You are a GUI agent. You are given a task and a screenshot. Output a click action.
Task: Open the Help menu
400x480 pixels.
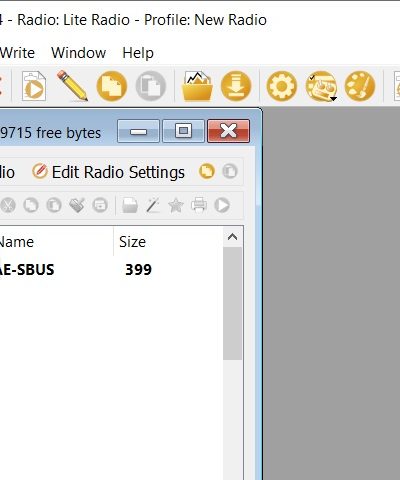coord(138,53)
